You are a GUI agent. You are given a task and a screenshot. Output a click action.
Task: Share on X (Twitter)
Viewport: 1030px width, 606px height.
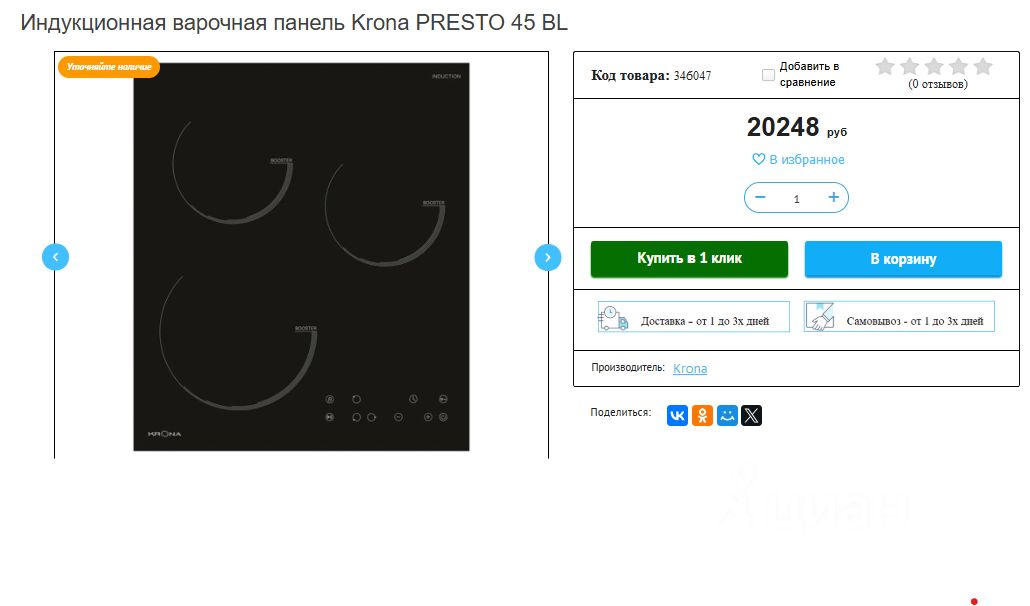[x=751, y=416]
